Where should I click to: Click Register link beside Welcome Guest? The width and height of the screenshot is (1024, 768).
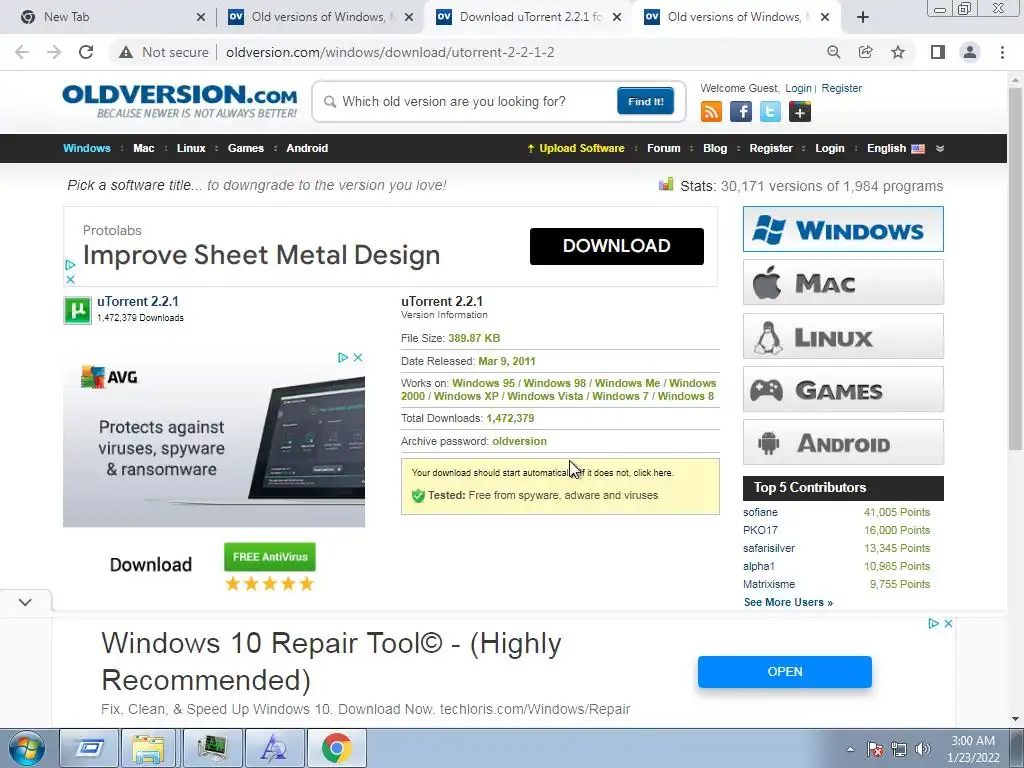pyautogui.click(x=841, y=88)
